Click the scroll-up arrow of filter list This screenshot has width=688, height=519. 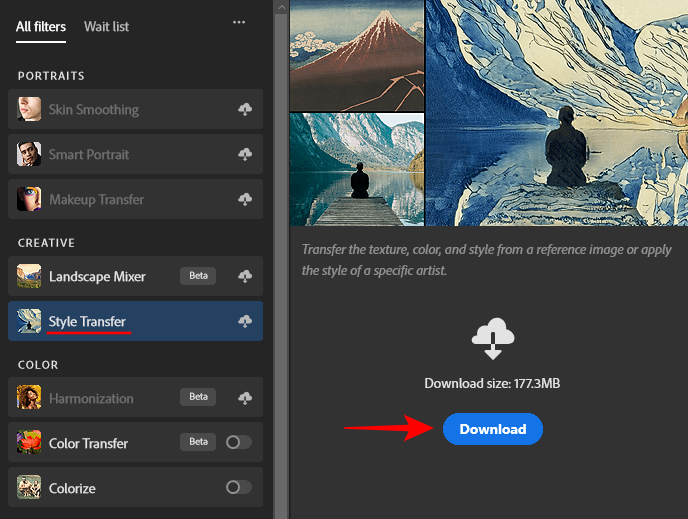click(281, 7)
